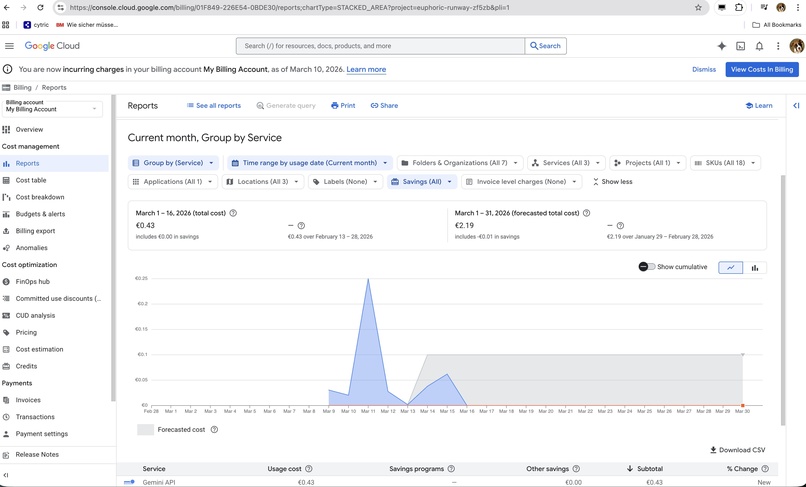Image resolution: width=806 pixels, height=487 pixels.
Task: Dismiss the incurring charges banner
Action: click(x=704, y=69)
